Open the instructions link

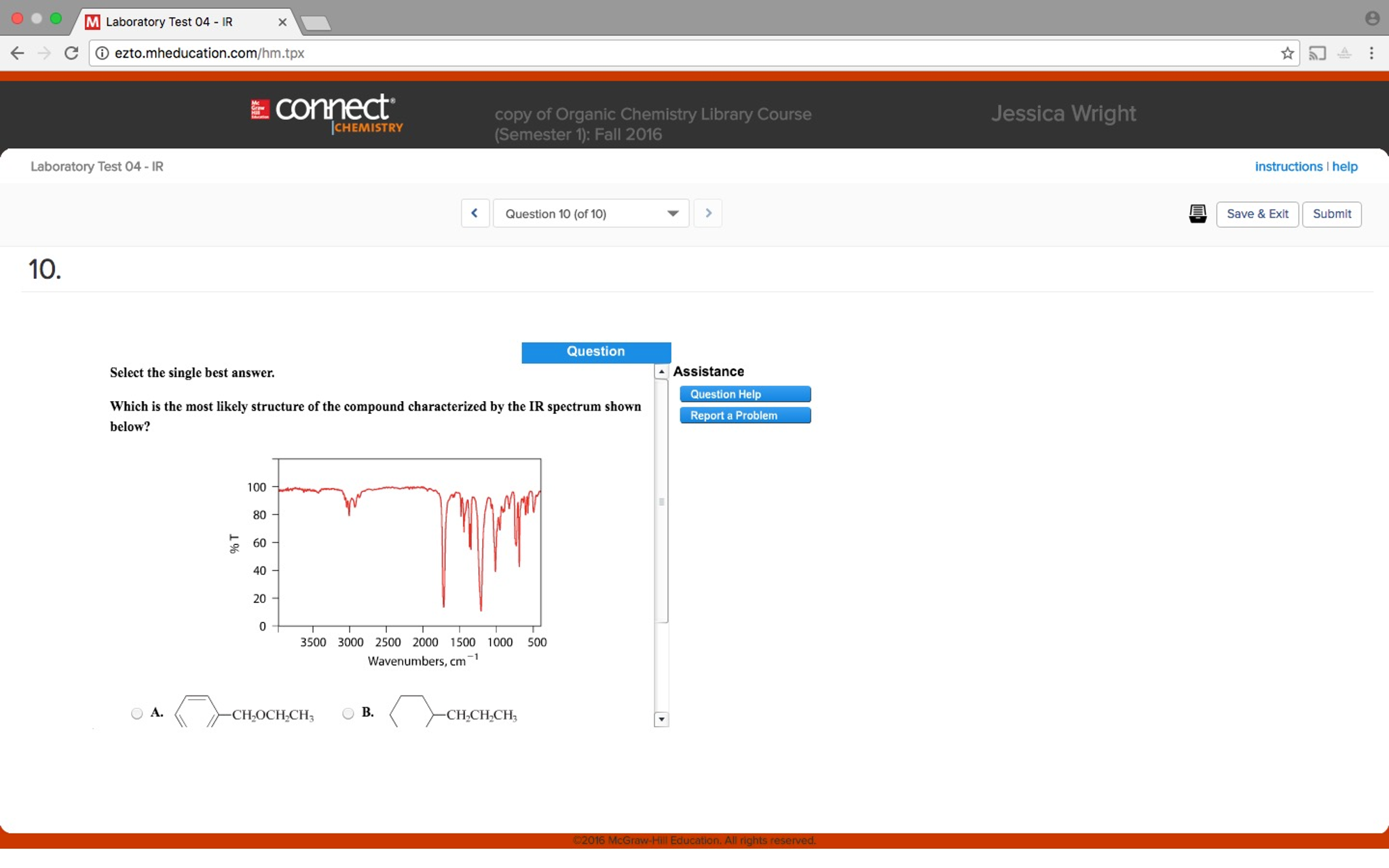[x=1288, y=166]
